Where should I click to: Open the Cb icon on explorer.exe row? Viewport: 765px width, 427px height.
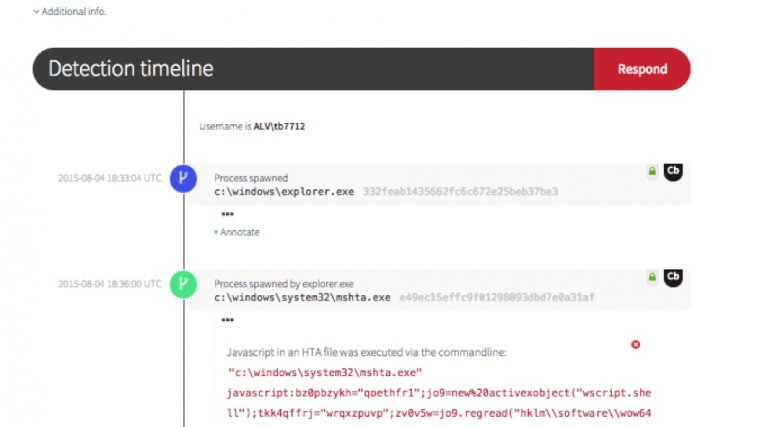coord(673,172)
